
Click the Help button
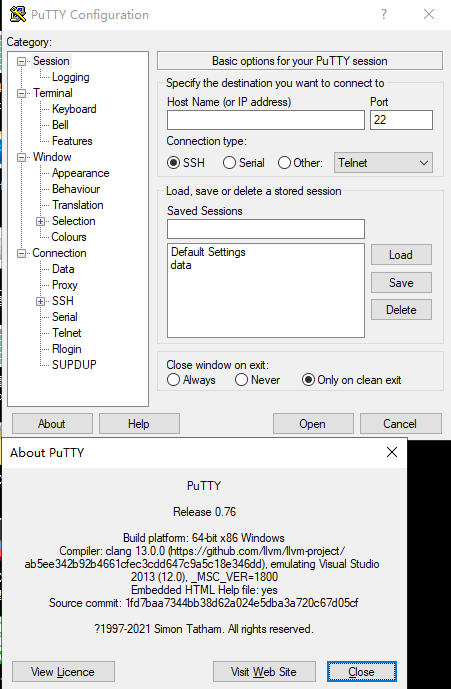[139, 424]
